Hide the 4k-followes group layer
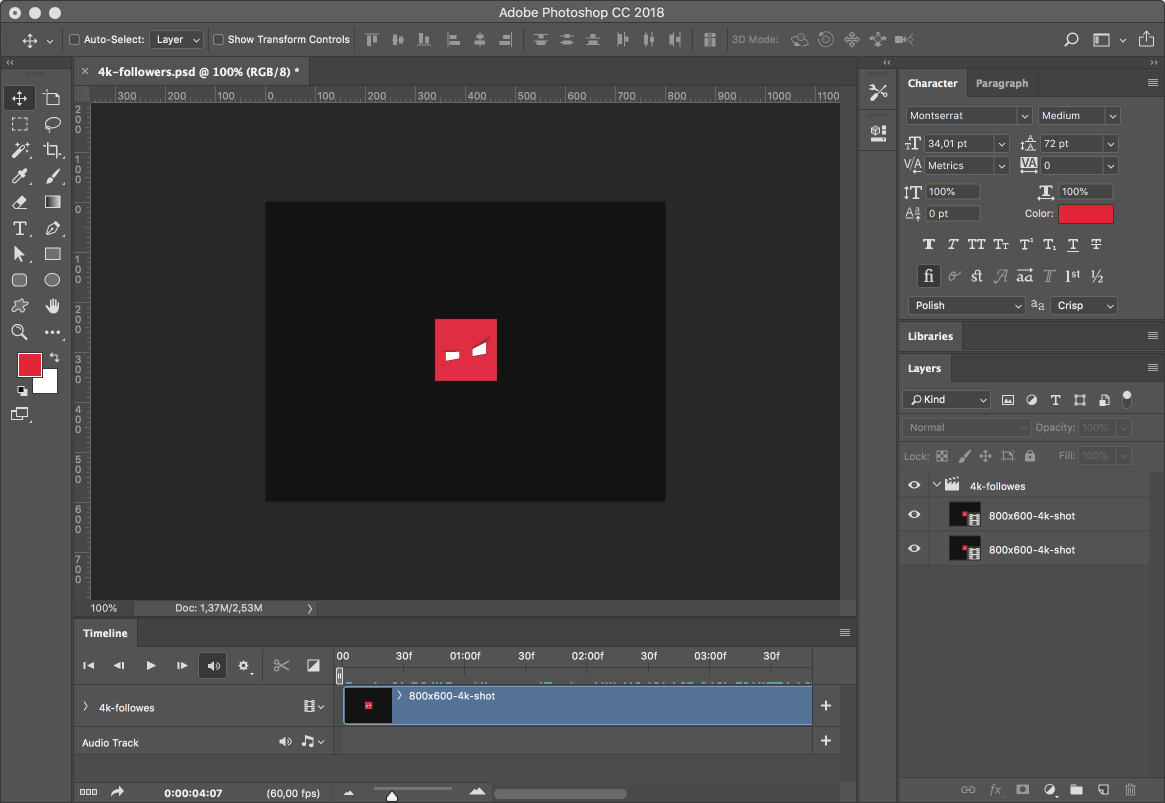Screen dimensions: 1165x803 pos(914,485)
